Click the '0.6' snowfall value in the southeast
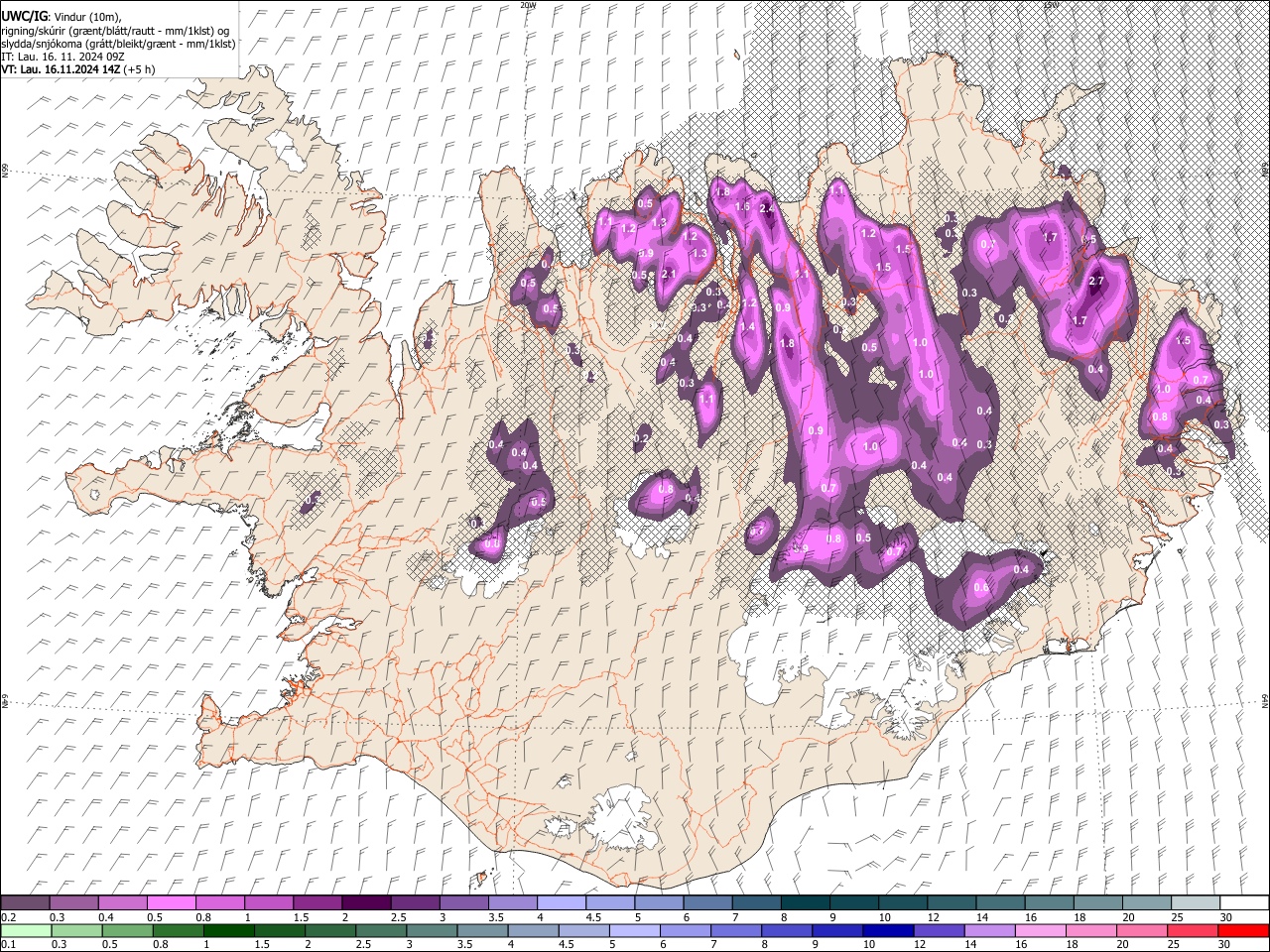Screen dimensions: 1270x952 point(981,588)
